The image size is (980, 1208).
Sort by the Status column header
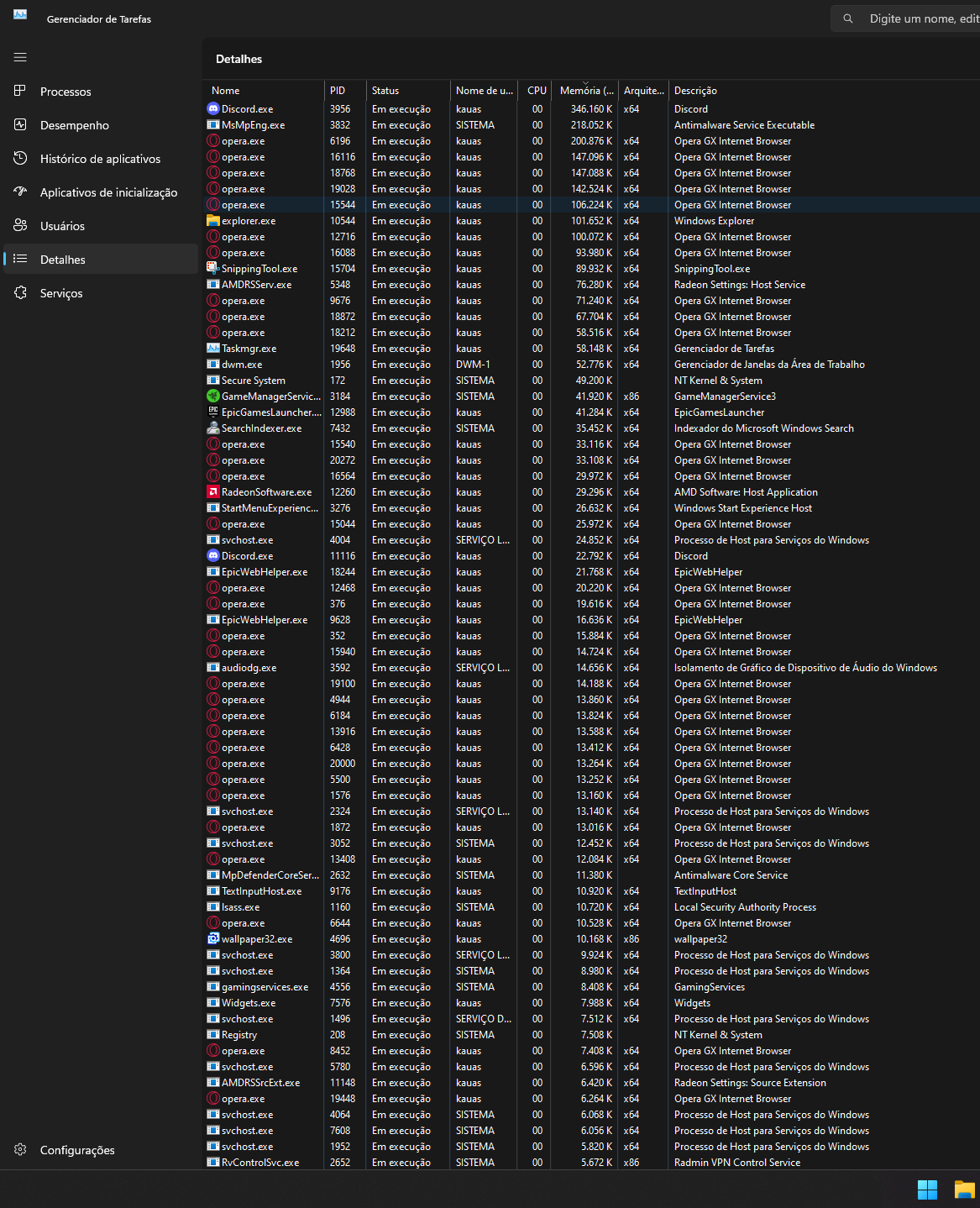[x=408, y=90]
